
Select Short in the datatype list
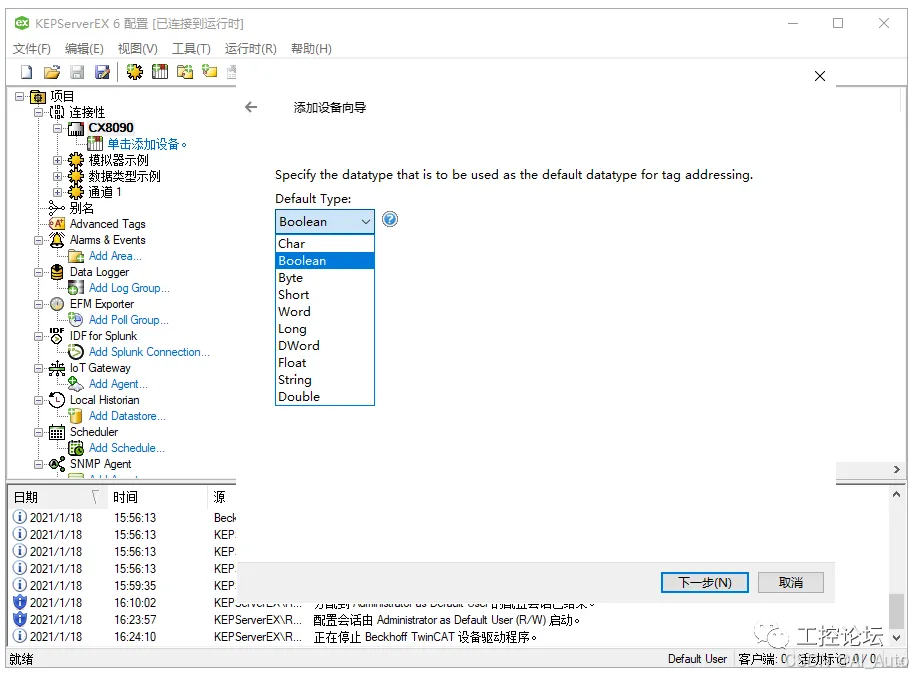[x=325, y=295]
